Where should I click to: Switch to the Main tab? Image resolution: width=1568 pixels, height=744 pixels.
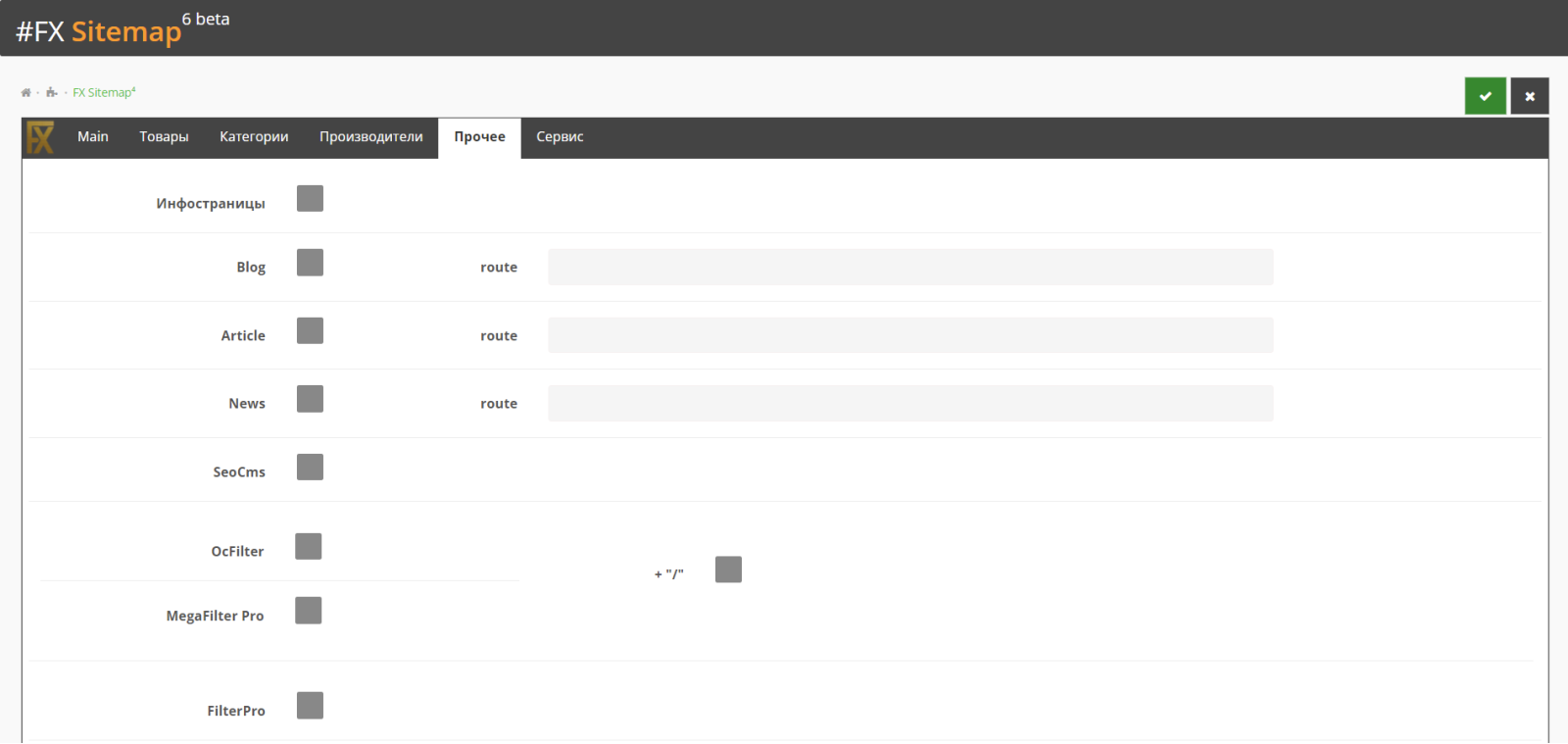(x=93, y=137)
